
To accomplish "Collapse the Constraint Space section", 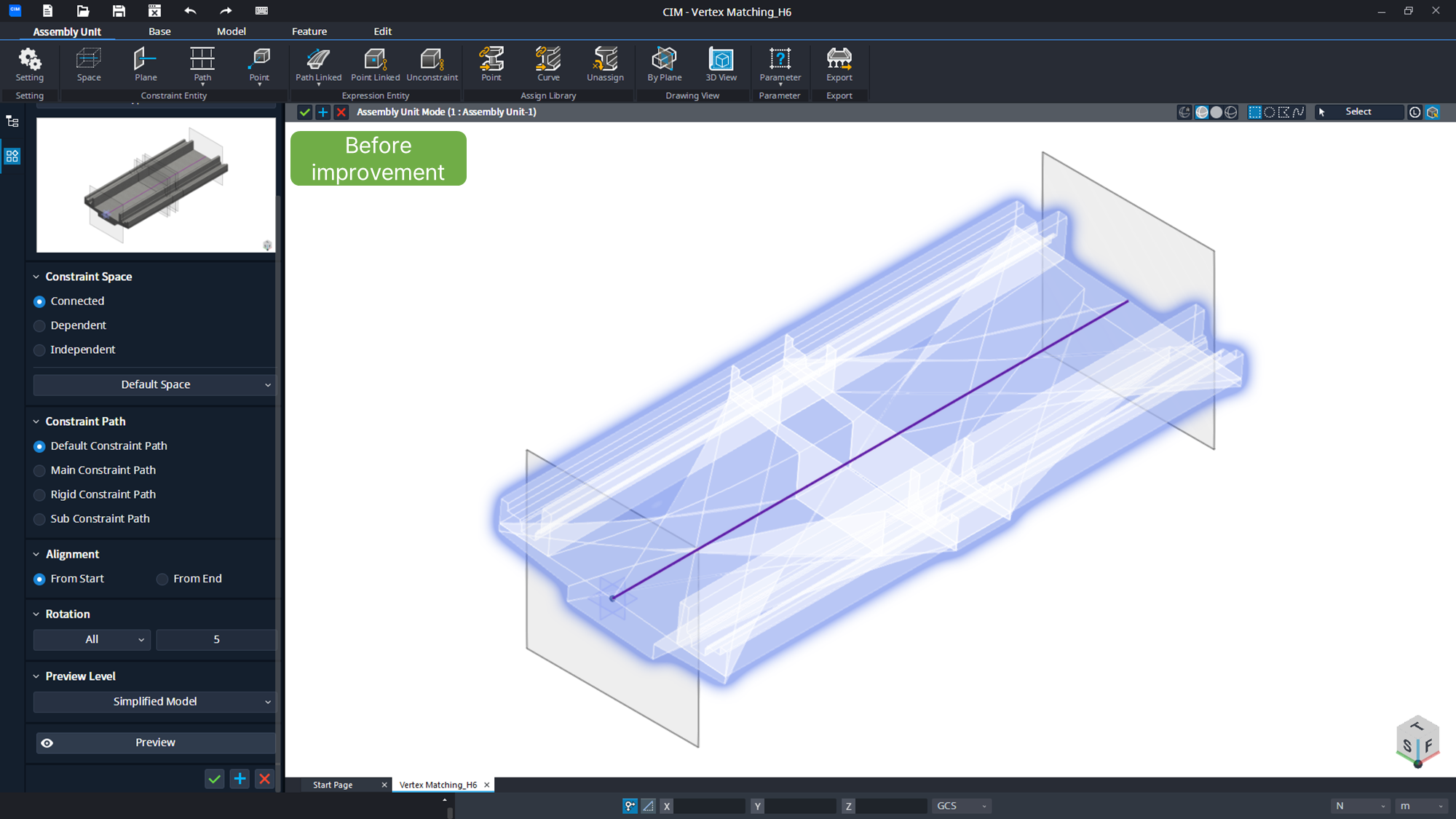I will [x=36, y=277].
